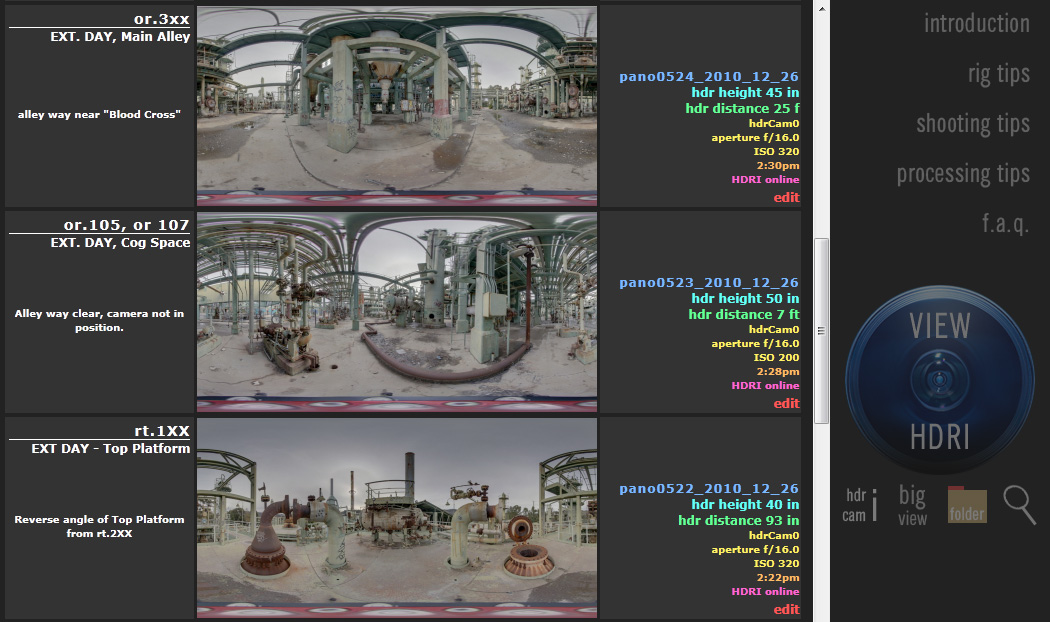Click the magnifying glass search icon

tap(1019, 505)
